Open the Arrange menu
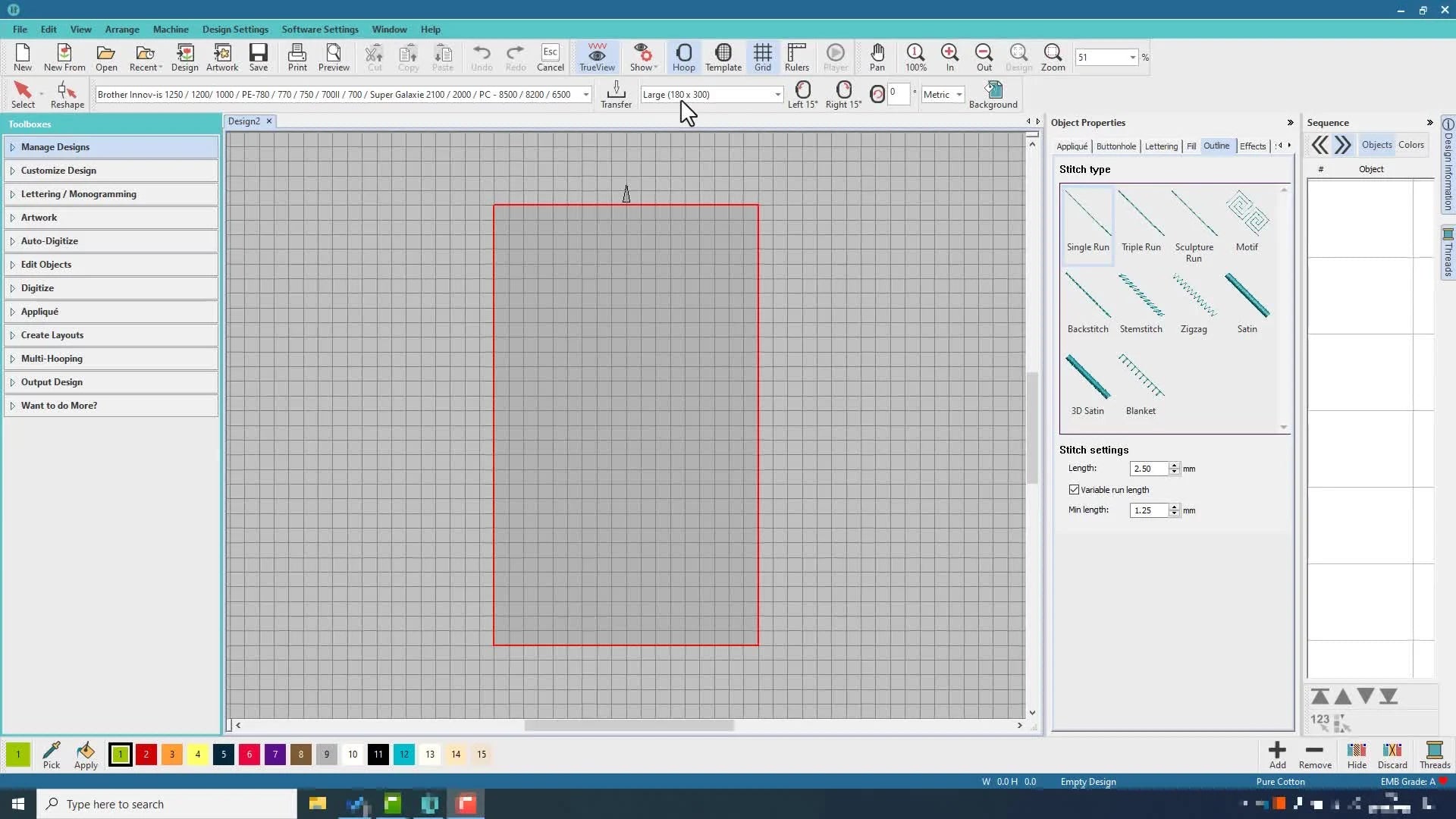This screenshot has width=1456, height=819. coord(121,30)
